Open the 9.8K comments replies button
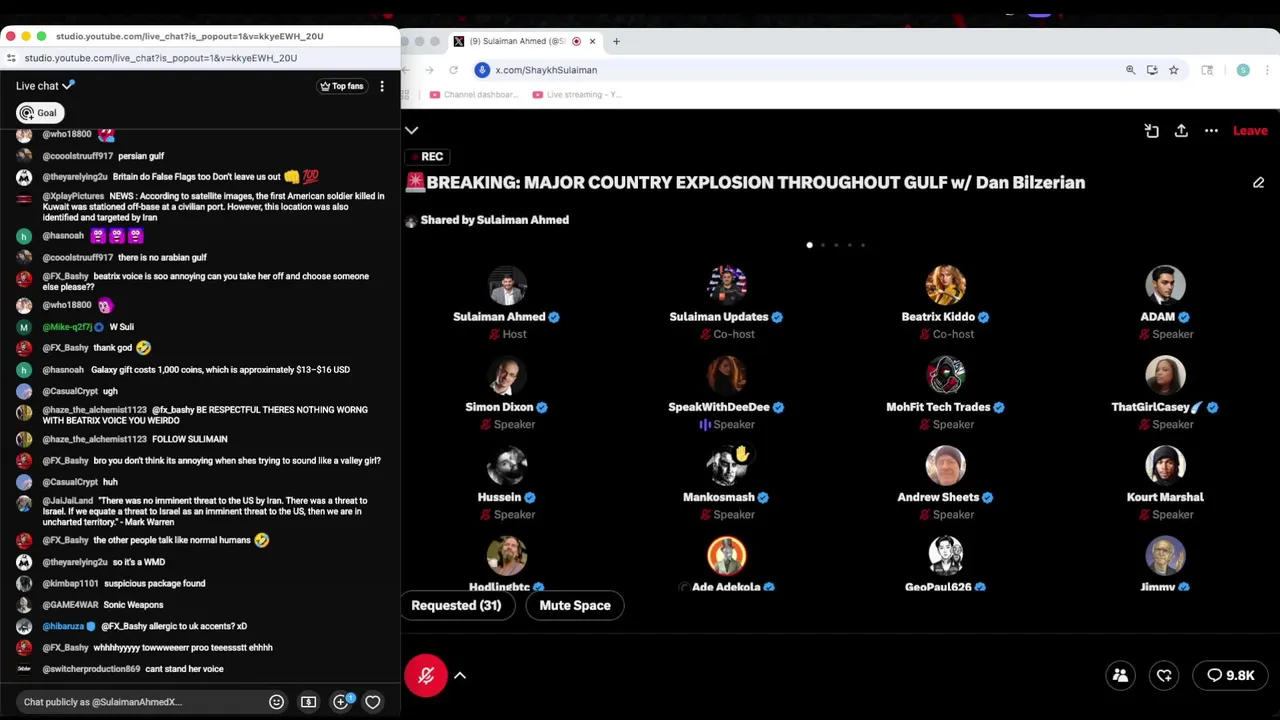This screenshot has height=720, width=1280. click(x=1230, y=675)
